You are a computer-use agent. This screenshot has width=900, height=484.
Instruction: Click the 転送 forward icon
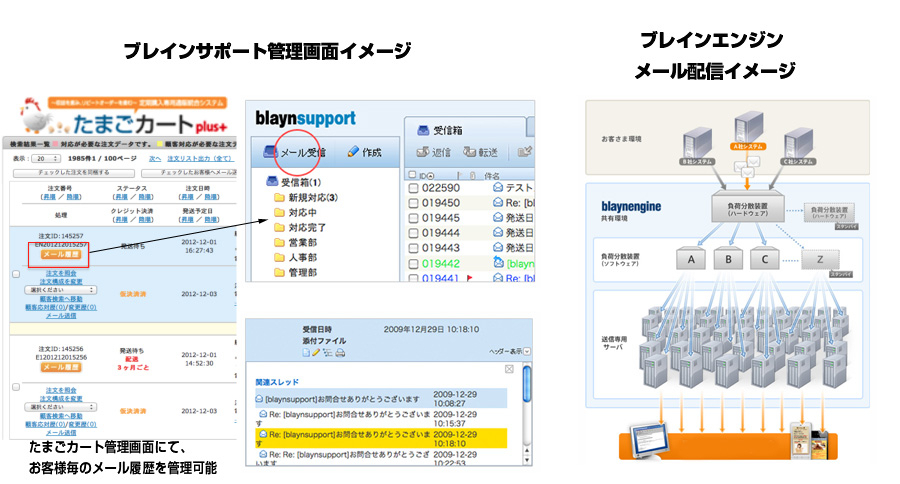[x=470, y=152]
